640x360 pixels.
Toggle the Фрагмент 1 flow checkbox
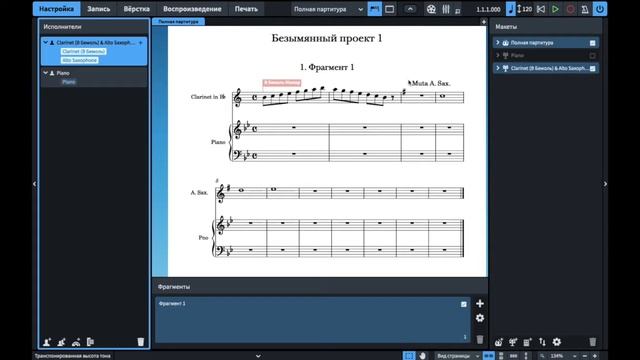pos(464,304)
